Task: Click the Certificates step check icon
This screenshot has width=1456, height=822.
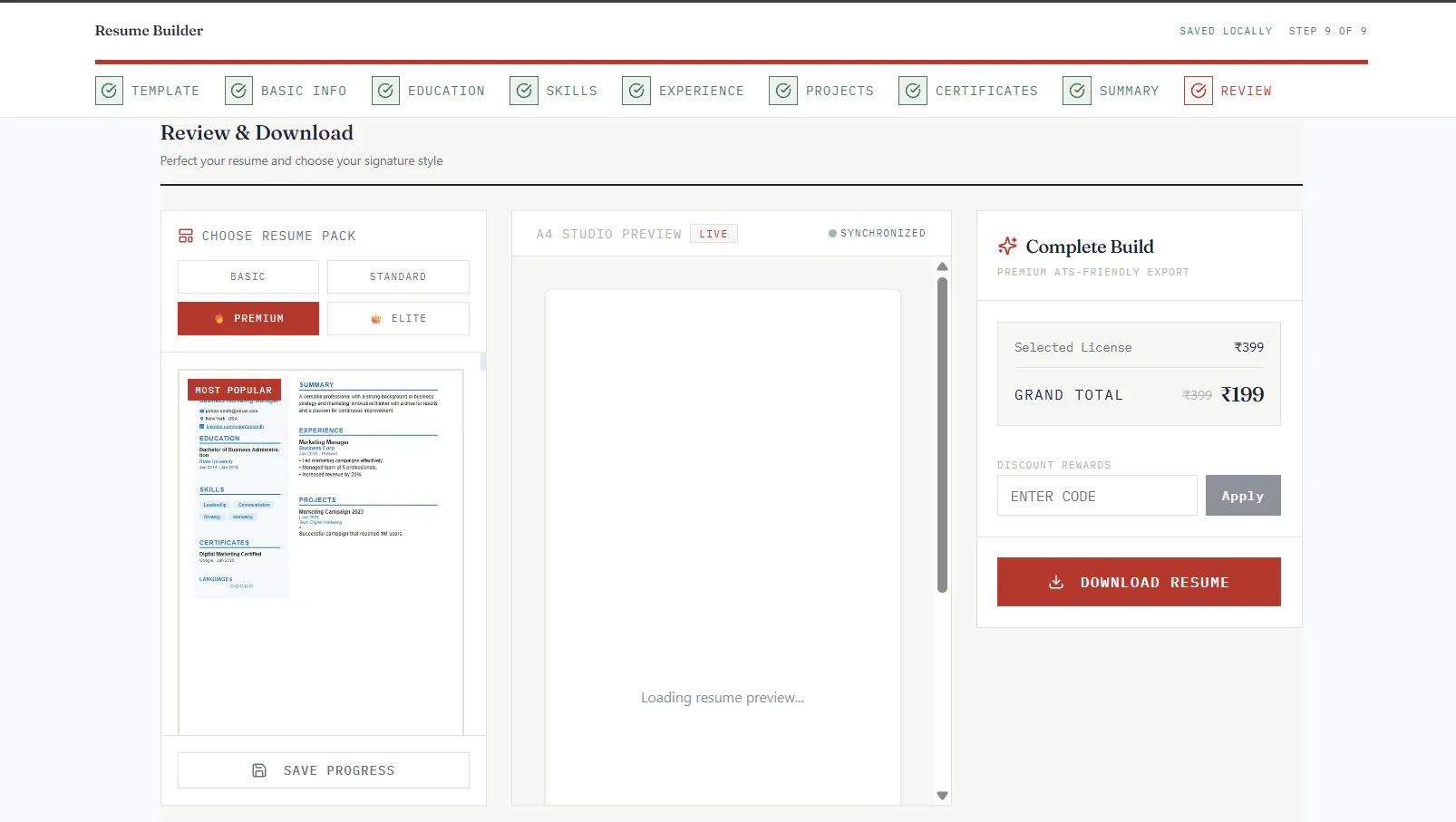Action: 913,91
